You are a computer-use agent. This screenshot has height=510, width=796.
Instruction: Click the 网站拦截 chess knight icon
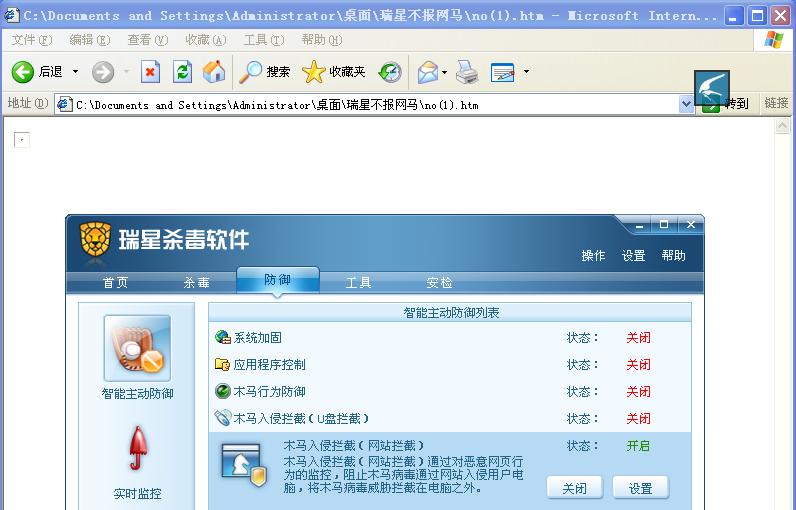pos(245,465)
